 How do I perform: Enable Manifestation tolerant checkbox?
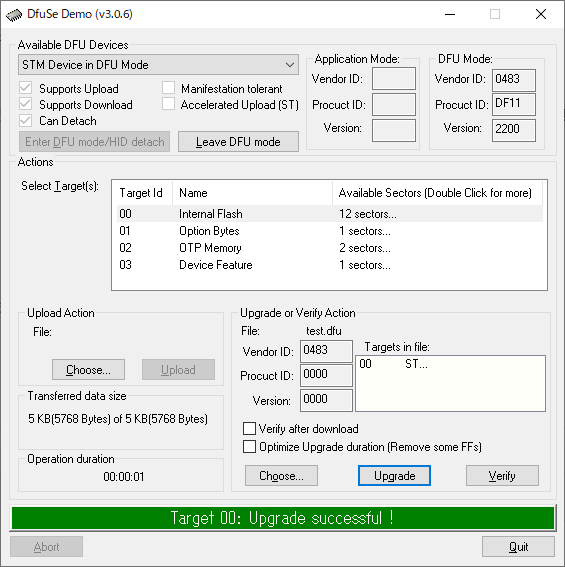pos(169,88)
